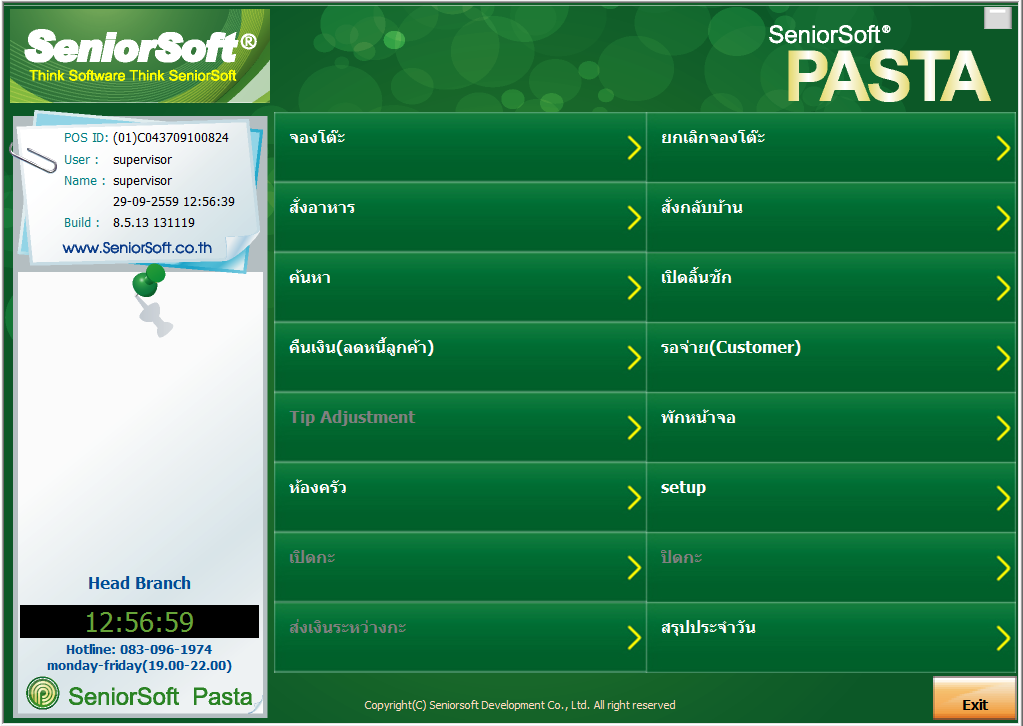1023x726 pixels.
Task: Click the date 29-09-2559 12:56:39 text
Action: coord(174,202)
